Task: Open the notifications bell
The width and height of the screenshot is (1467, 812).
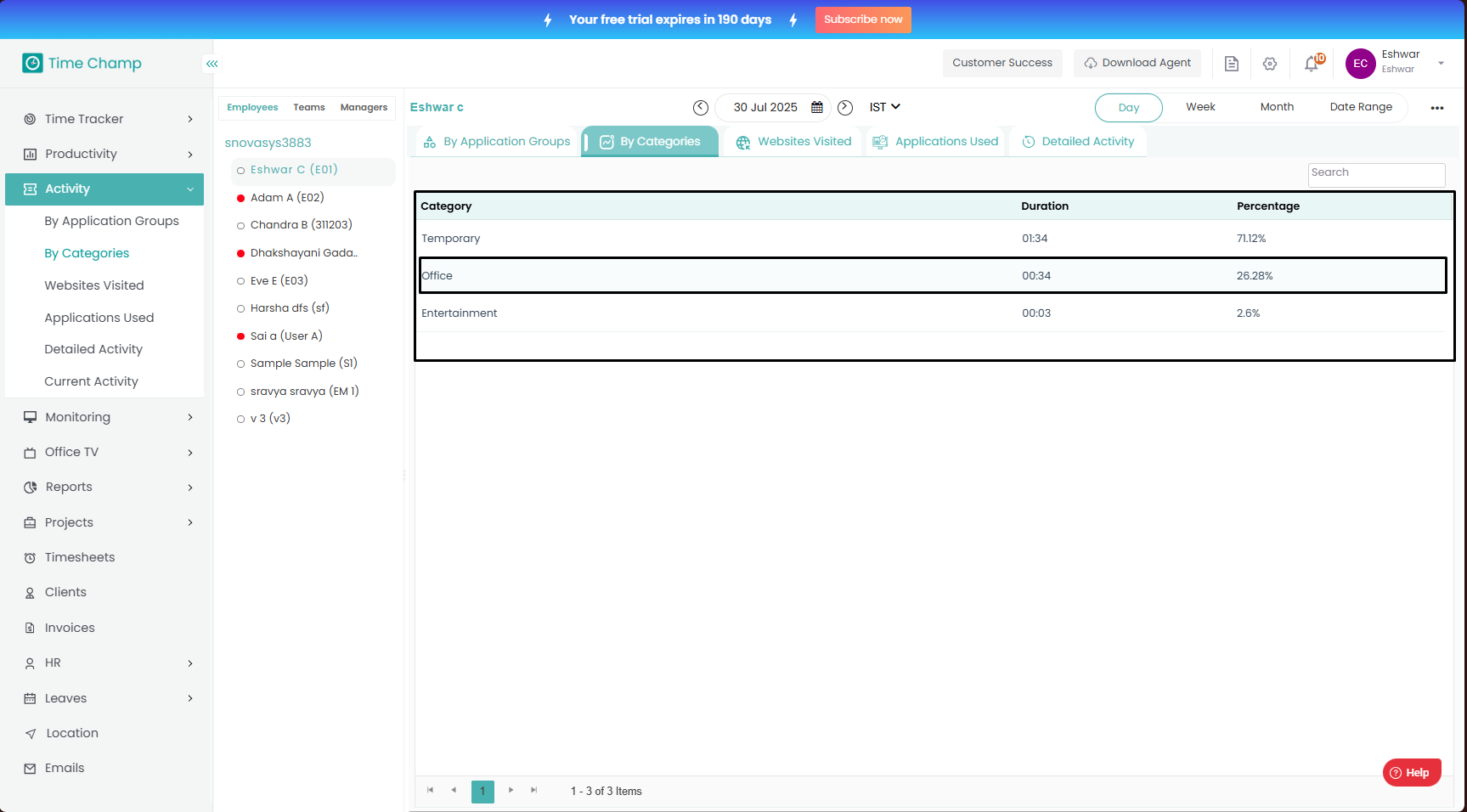Action: [x=1312, y=64]
